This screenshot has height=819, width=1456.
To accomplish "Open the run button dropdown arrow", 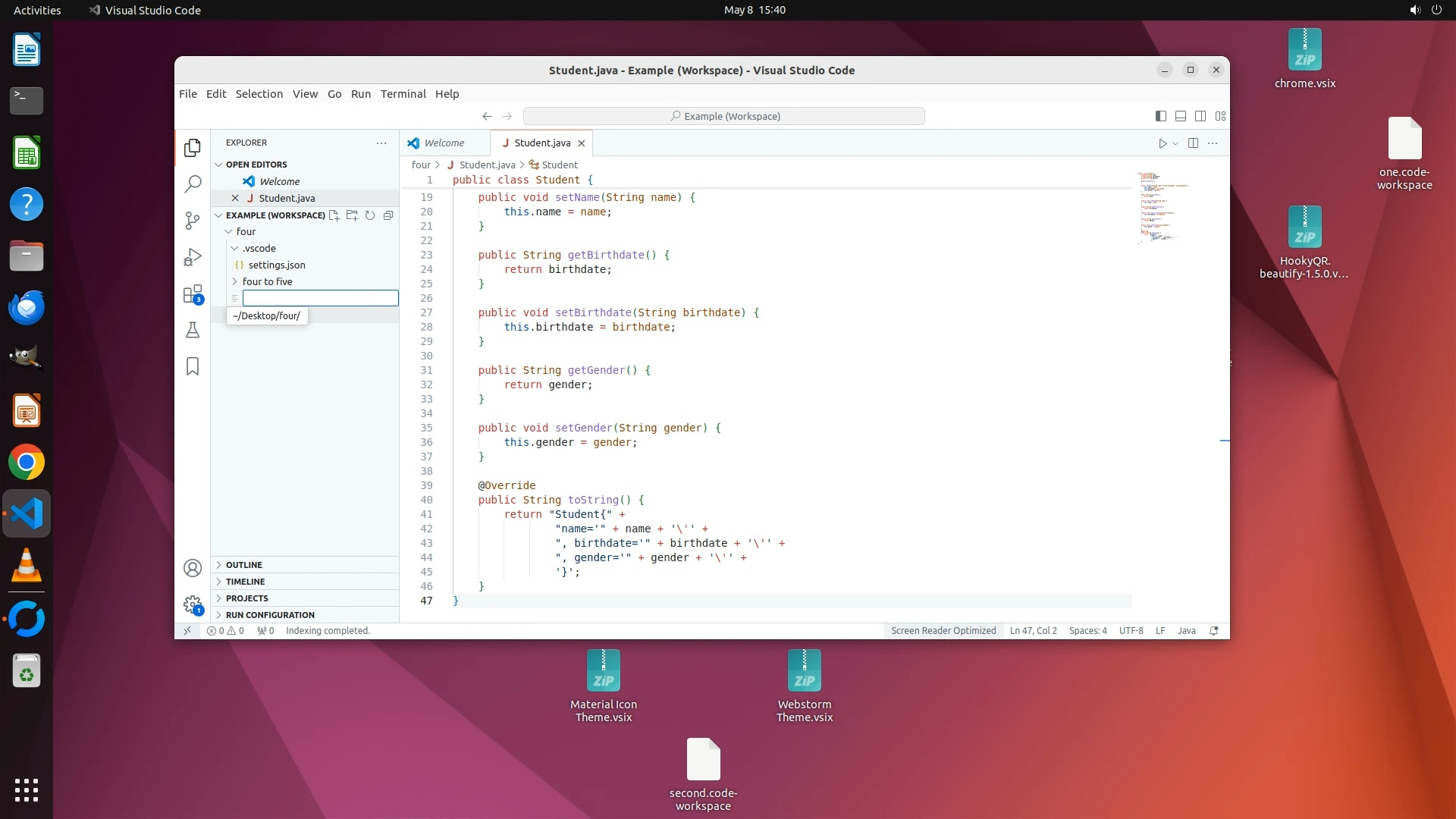I will (1175, 143).
